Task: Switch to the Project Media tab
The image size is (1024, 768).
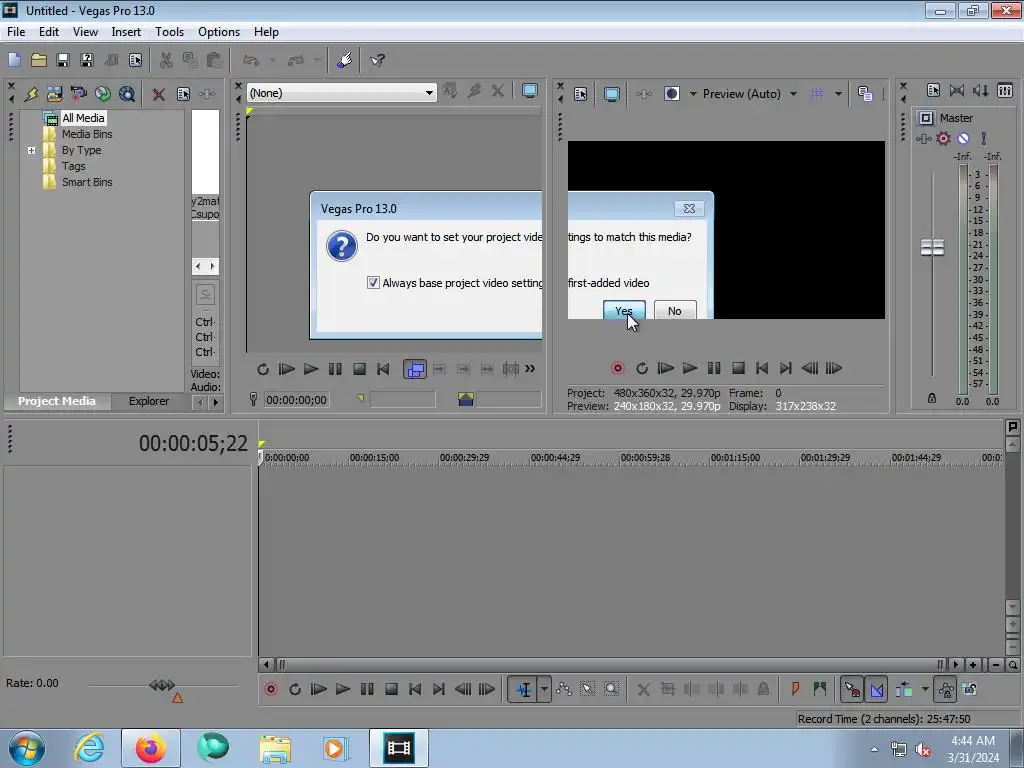Action: coord(56,401)
